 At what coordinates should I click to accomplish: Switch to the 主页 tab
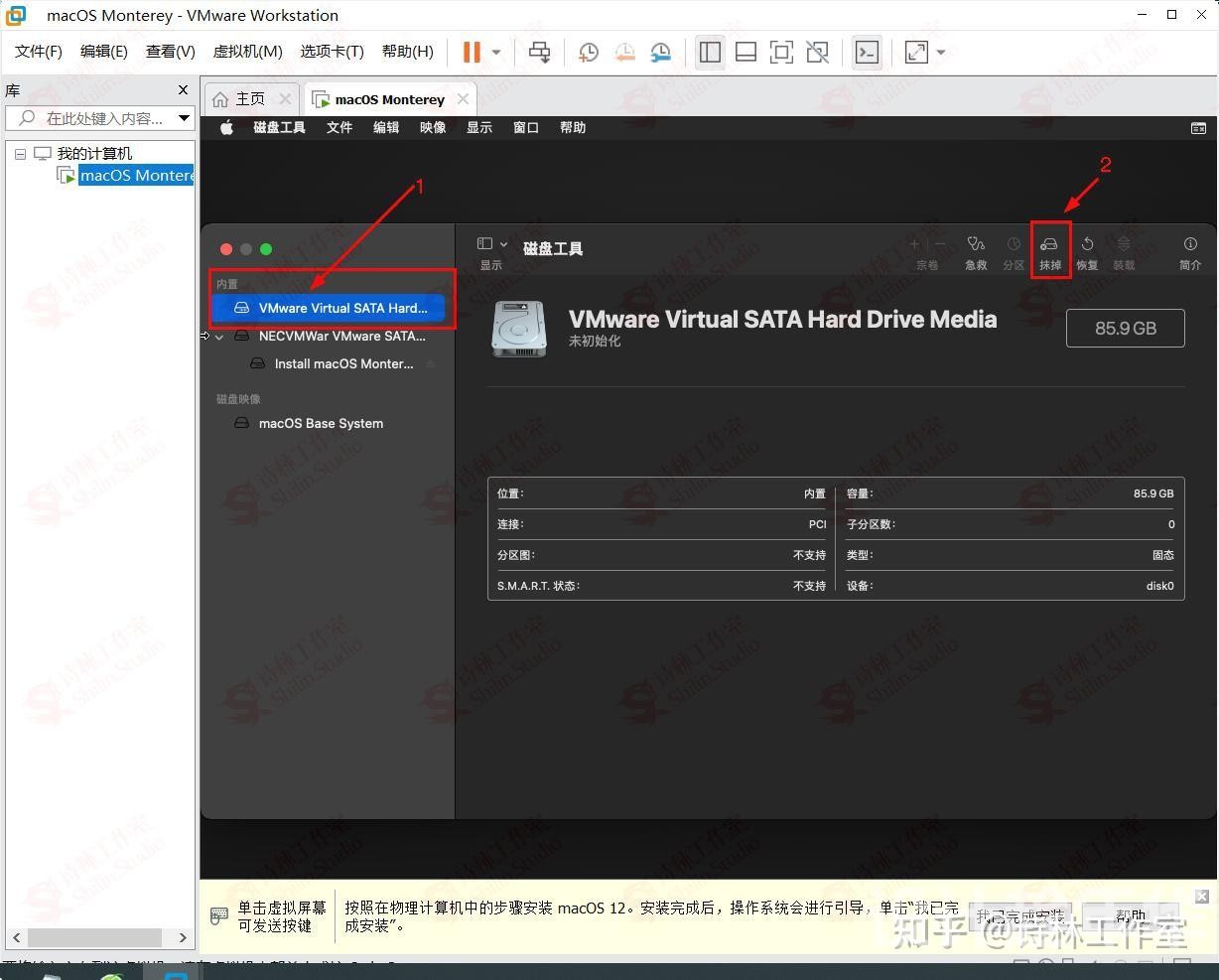[248, 98]
